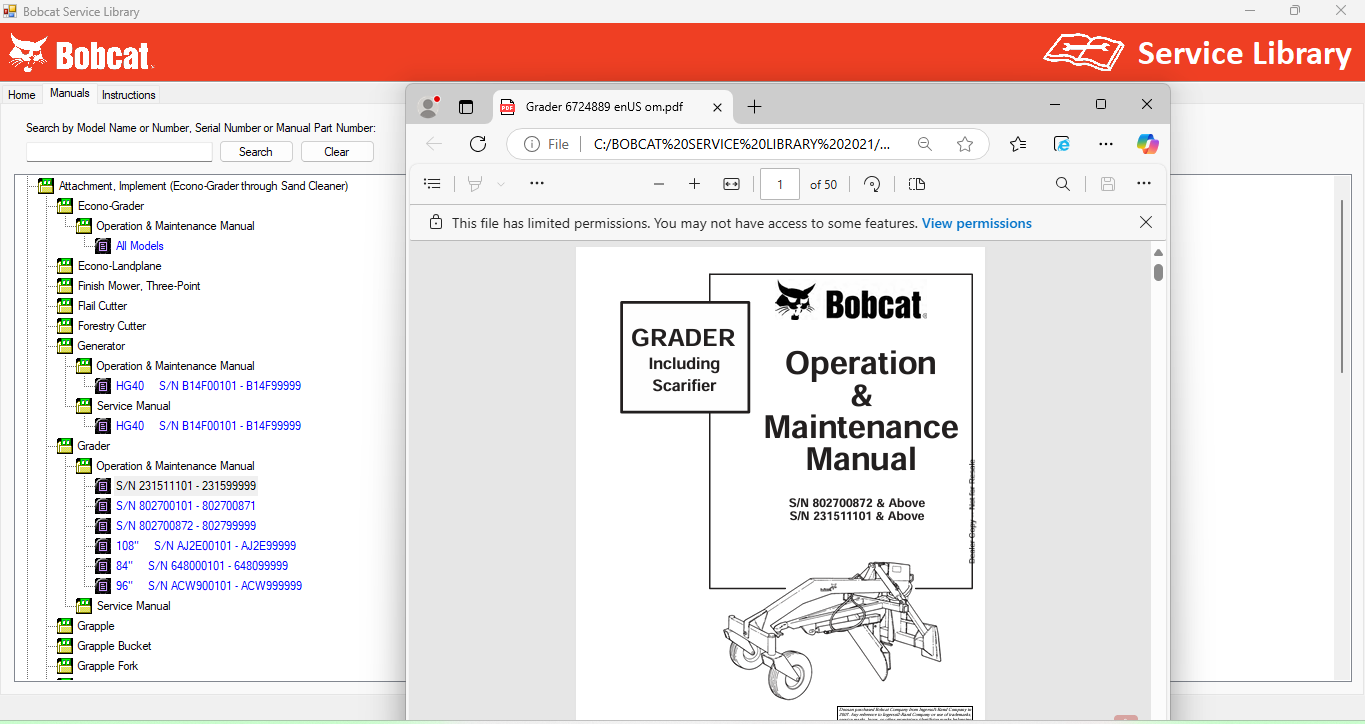Open Copilot in the browser
This screenshot has height=724, width=1365.
[1147, 144]
